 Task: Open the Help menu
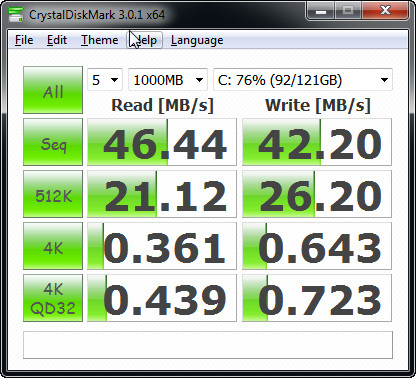click(145, 40)
